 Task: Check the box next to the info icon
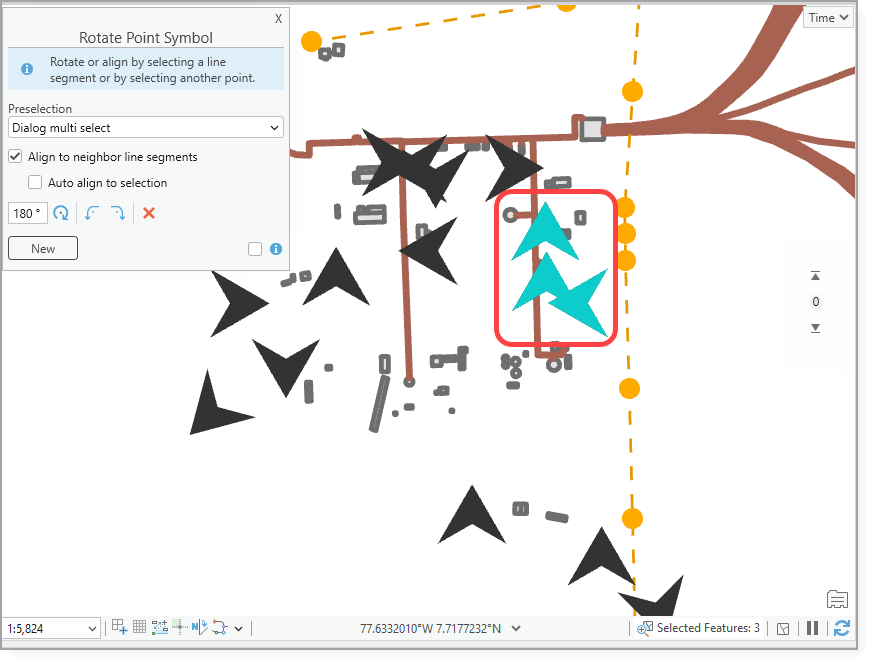(255, 249)
